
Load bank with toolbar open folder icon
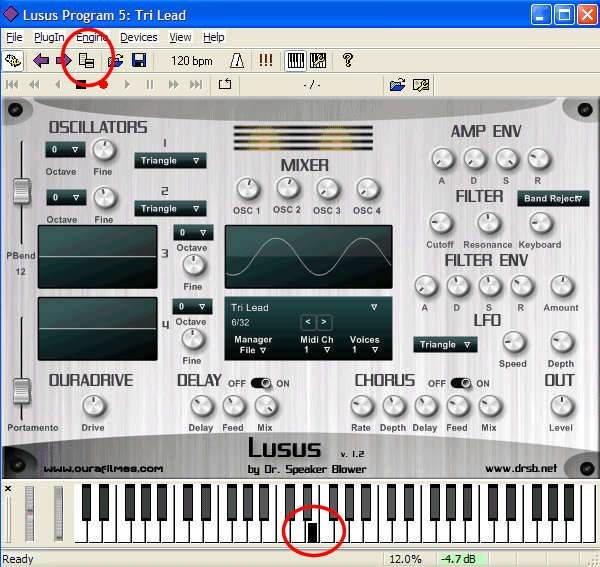(x=116, y=60)
